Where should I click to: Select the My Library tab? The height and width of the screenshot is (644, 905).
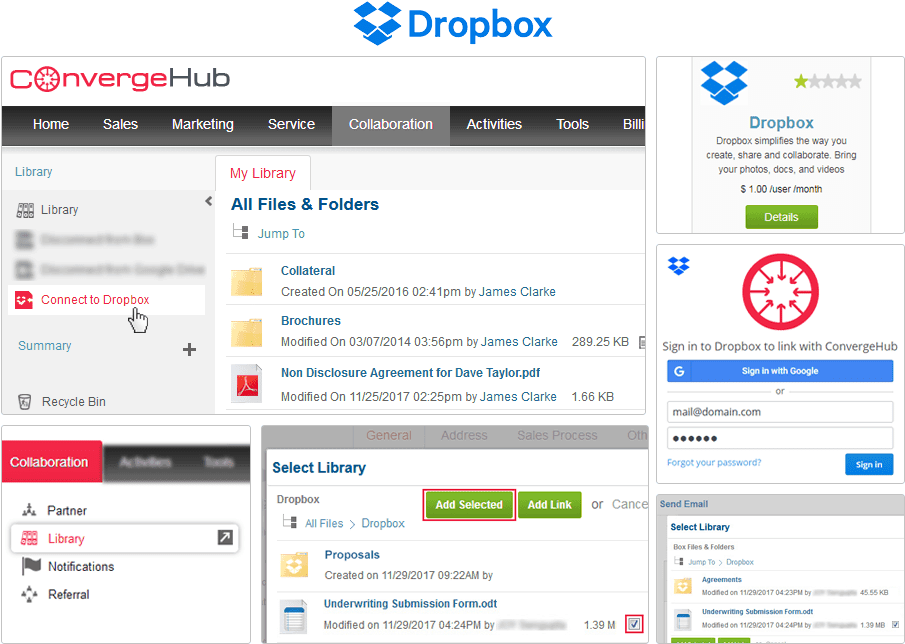coord(263,173)
